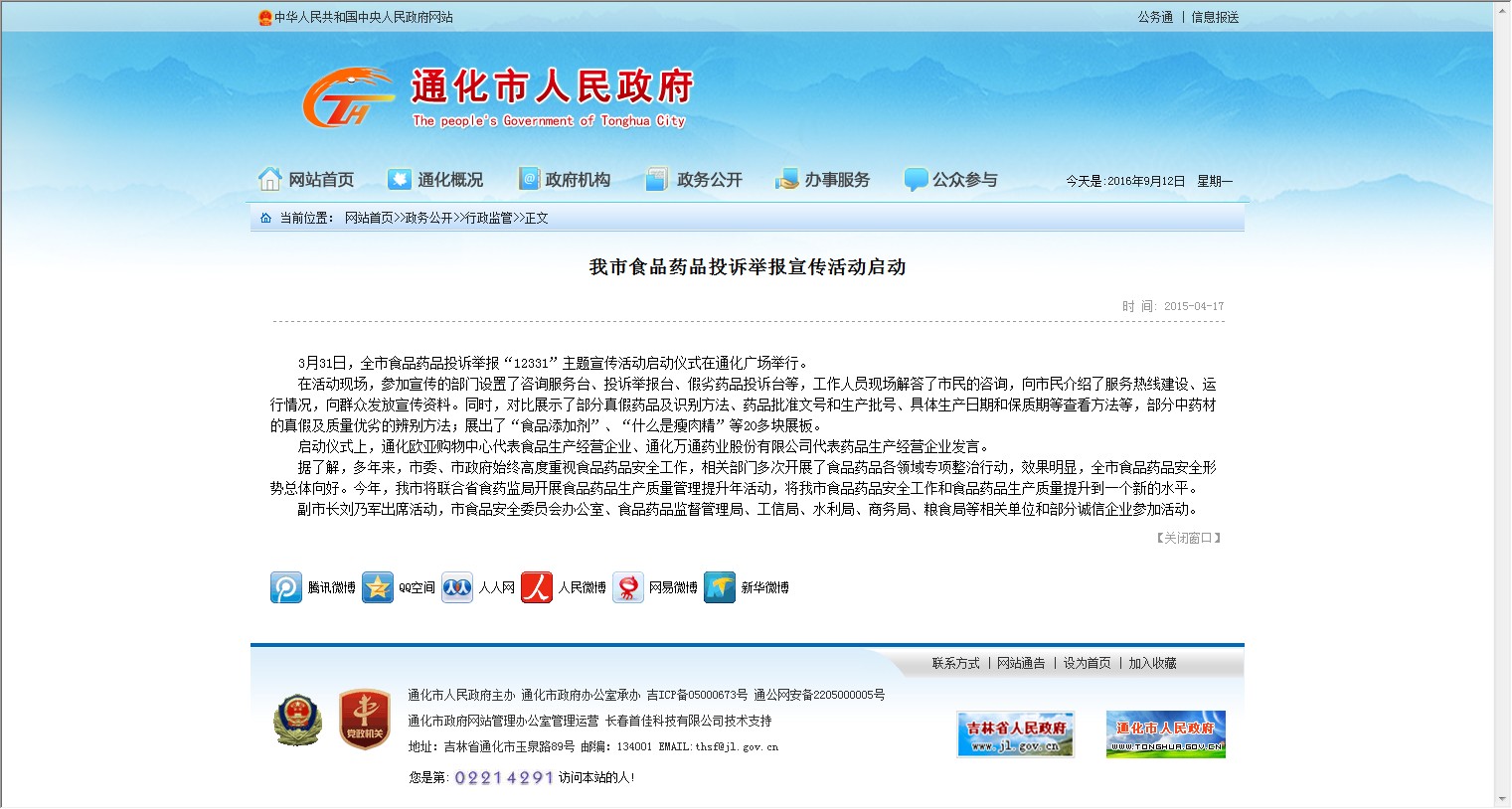The width and height of the screenshot is (1512, 809).
Task: Click the Tonghua government TH logo
Action: point(346,98)
